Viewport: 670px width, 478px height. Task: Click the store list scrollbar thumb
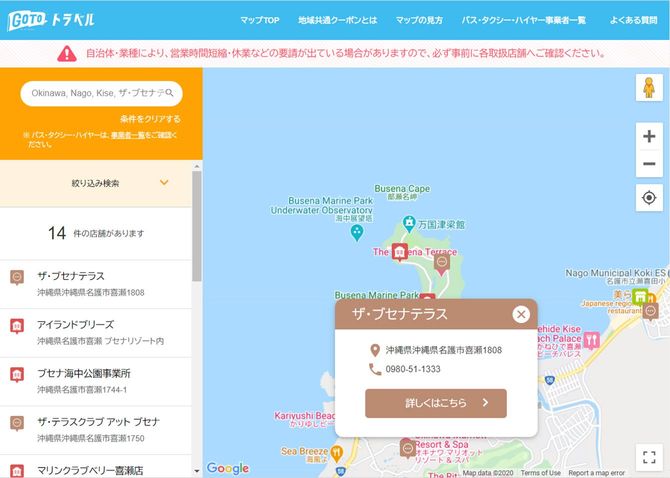pyautogui.click(x=197, y=226)
